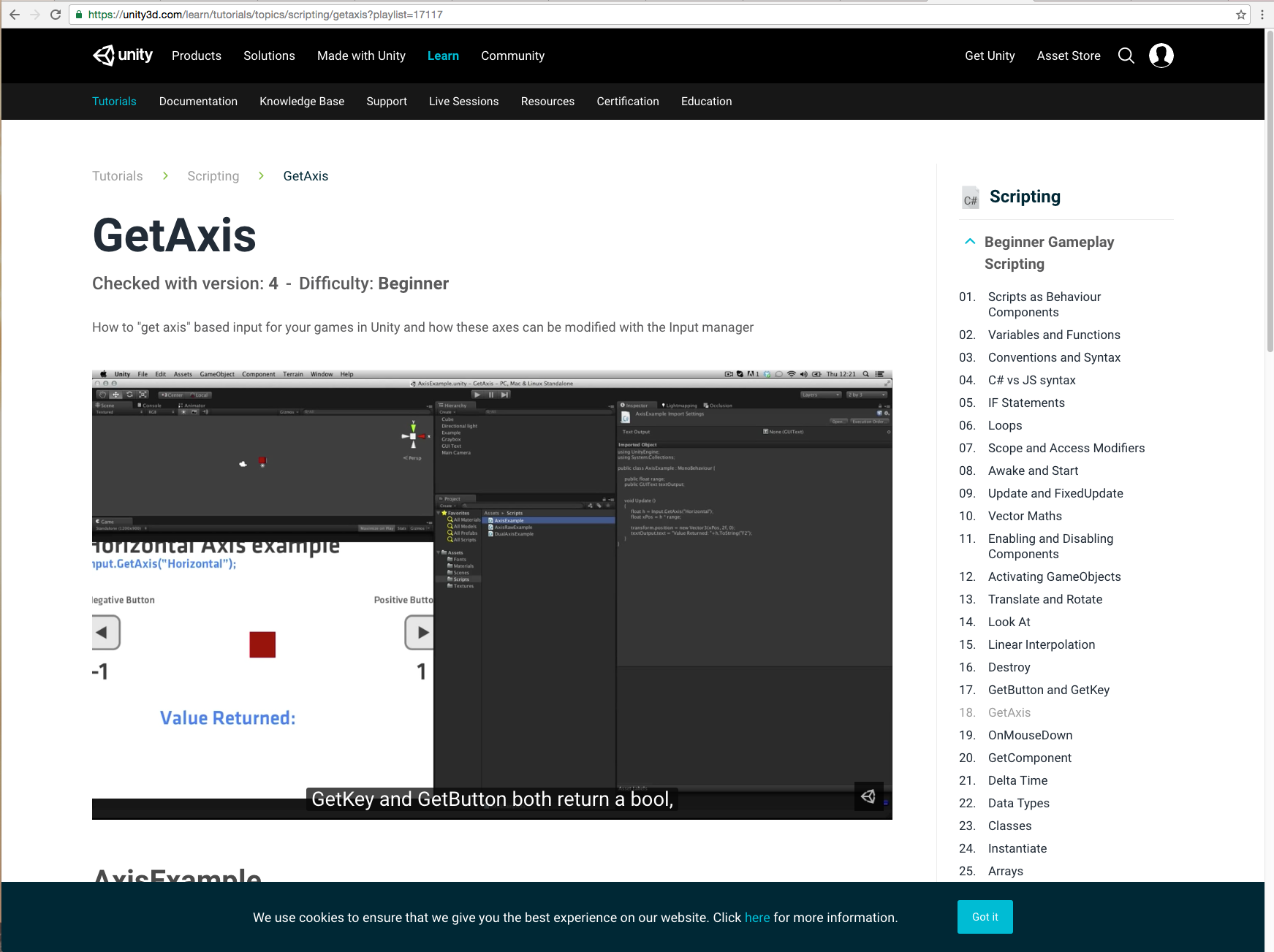Select the current GetAxis list item
Screen dimensions: 1274x952
tap(1009, 712)
